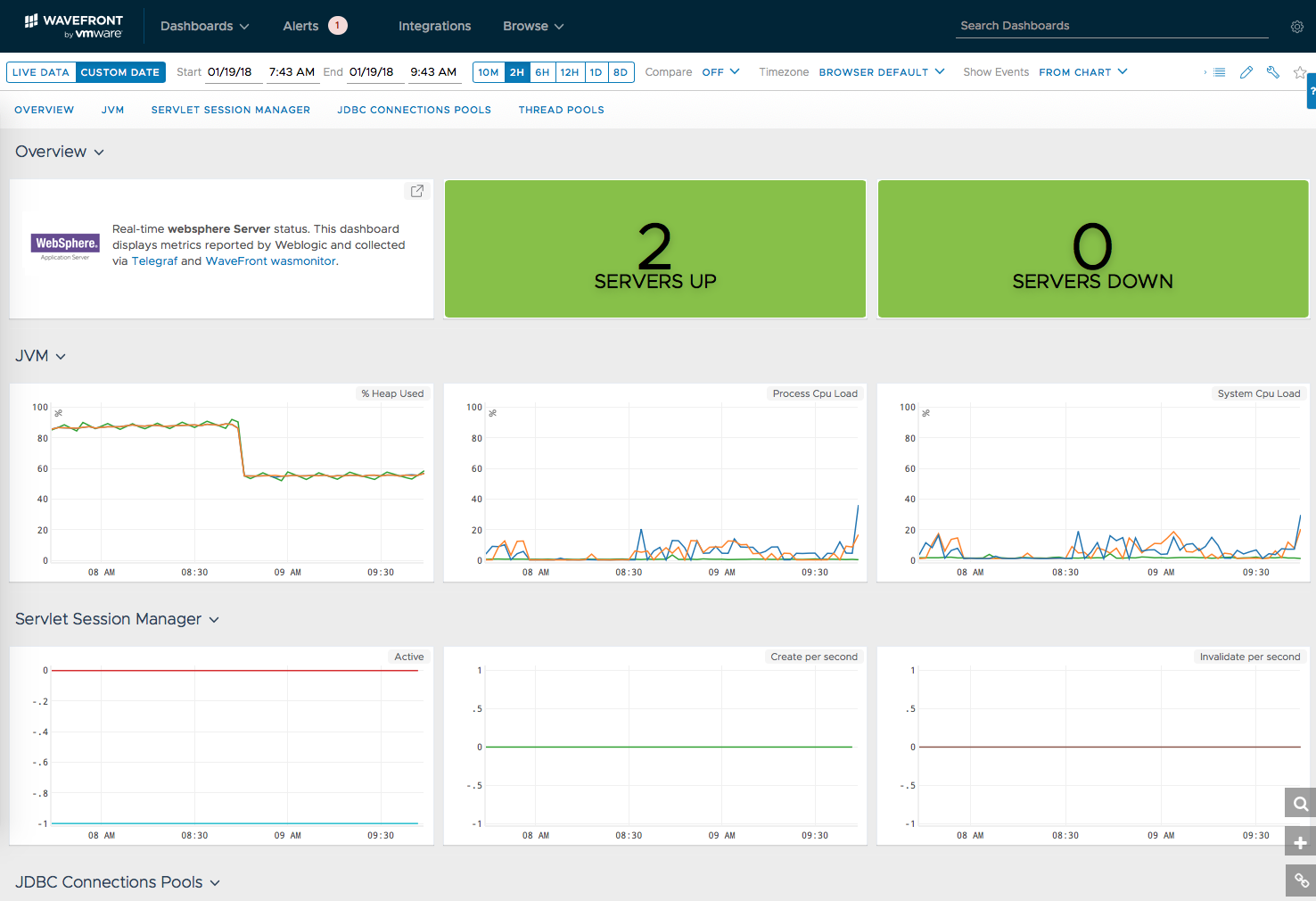Open the gear settings icon in header

1297,27
